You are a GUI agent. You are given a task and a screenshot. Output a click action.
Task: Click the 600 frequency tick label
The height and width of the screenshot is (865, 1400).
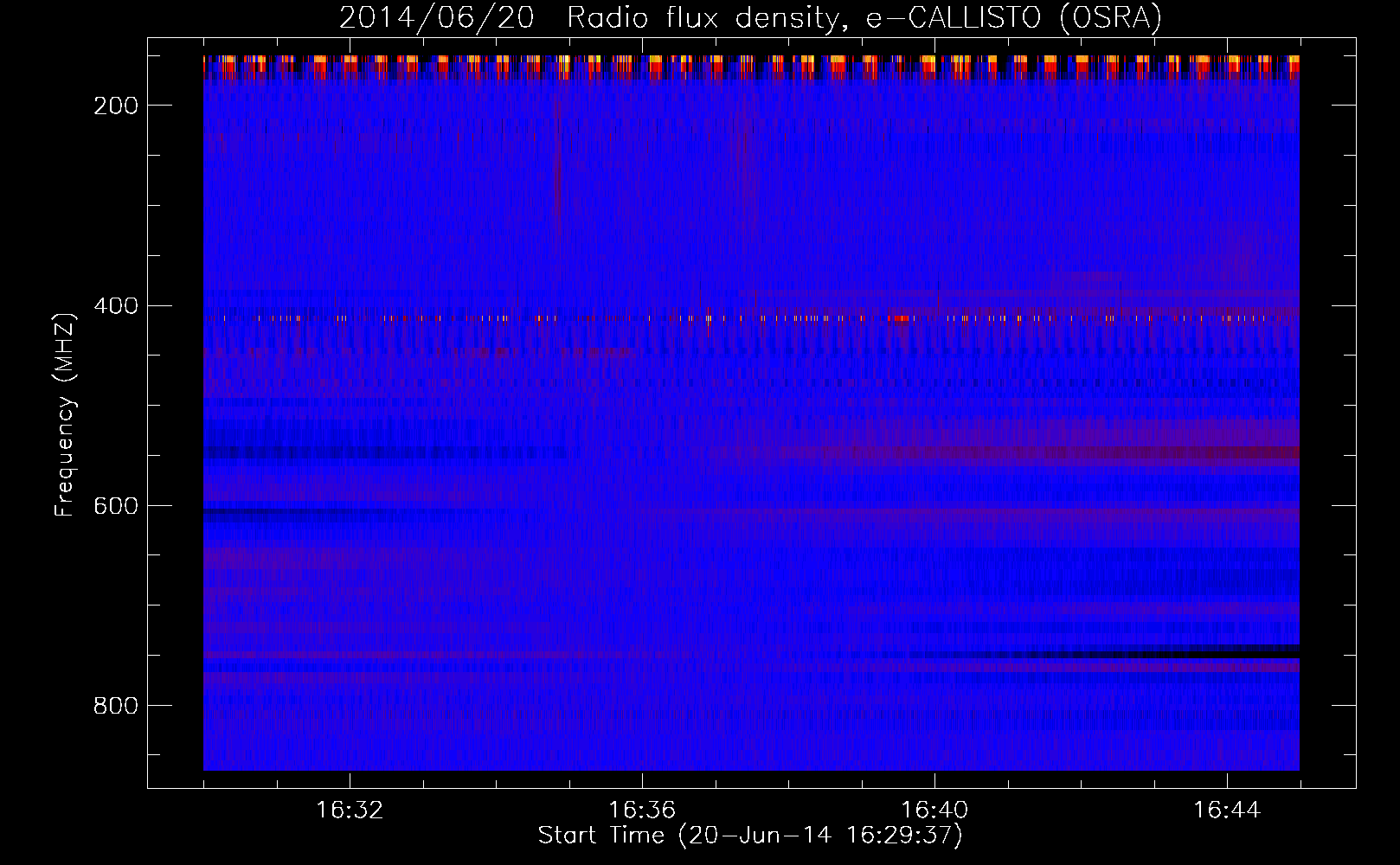coord(116,506)
